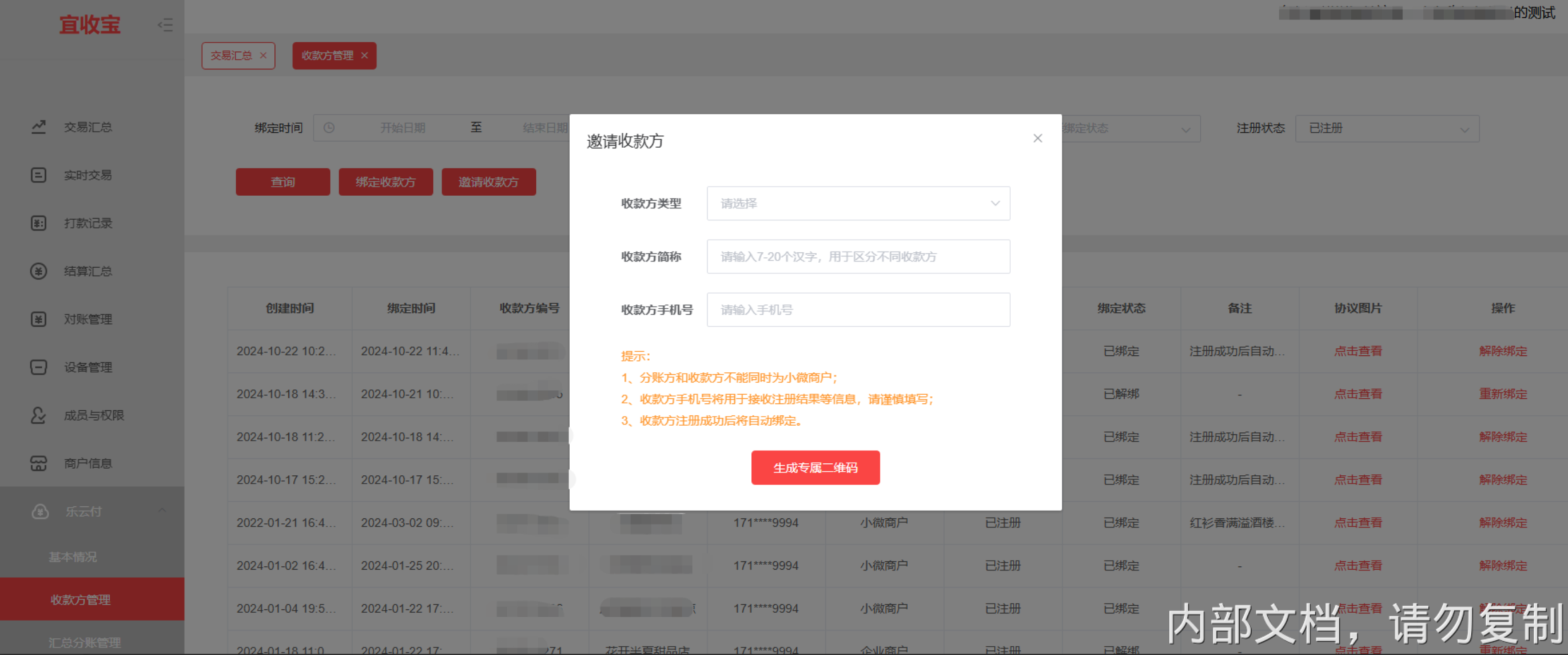The width and height of the screenshot is (1568, 655).
Task: Click the 乐云付 cloud icon
Action: (x=40, y=511)
